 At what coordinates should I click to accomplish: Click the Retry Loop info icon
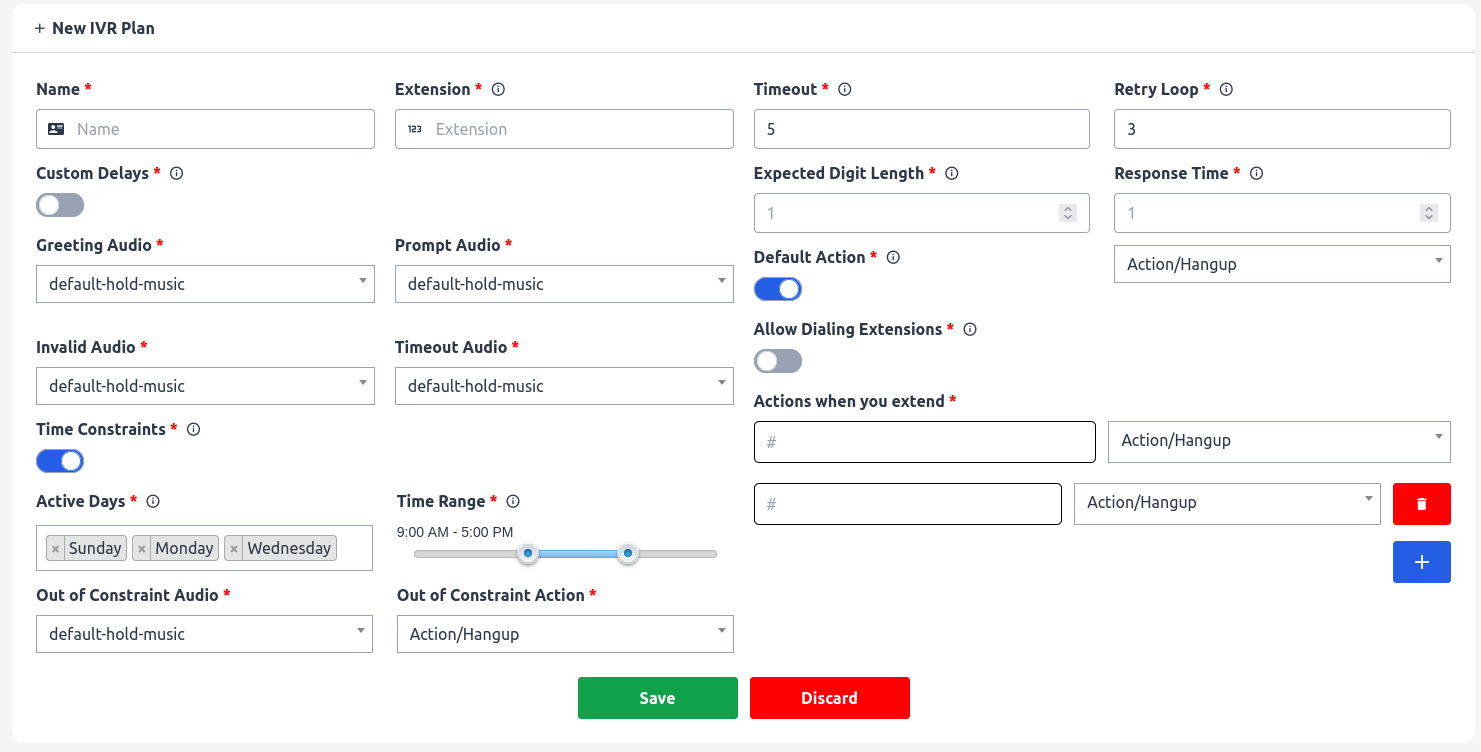pyautogui.click(x=1226, y=89)
